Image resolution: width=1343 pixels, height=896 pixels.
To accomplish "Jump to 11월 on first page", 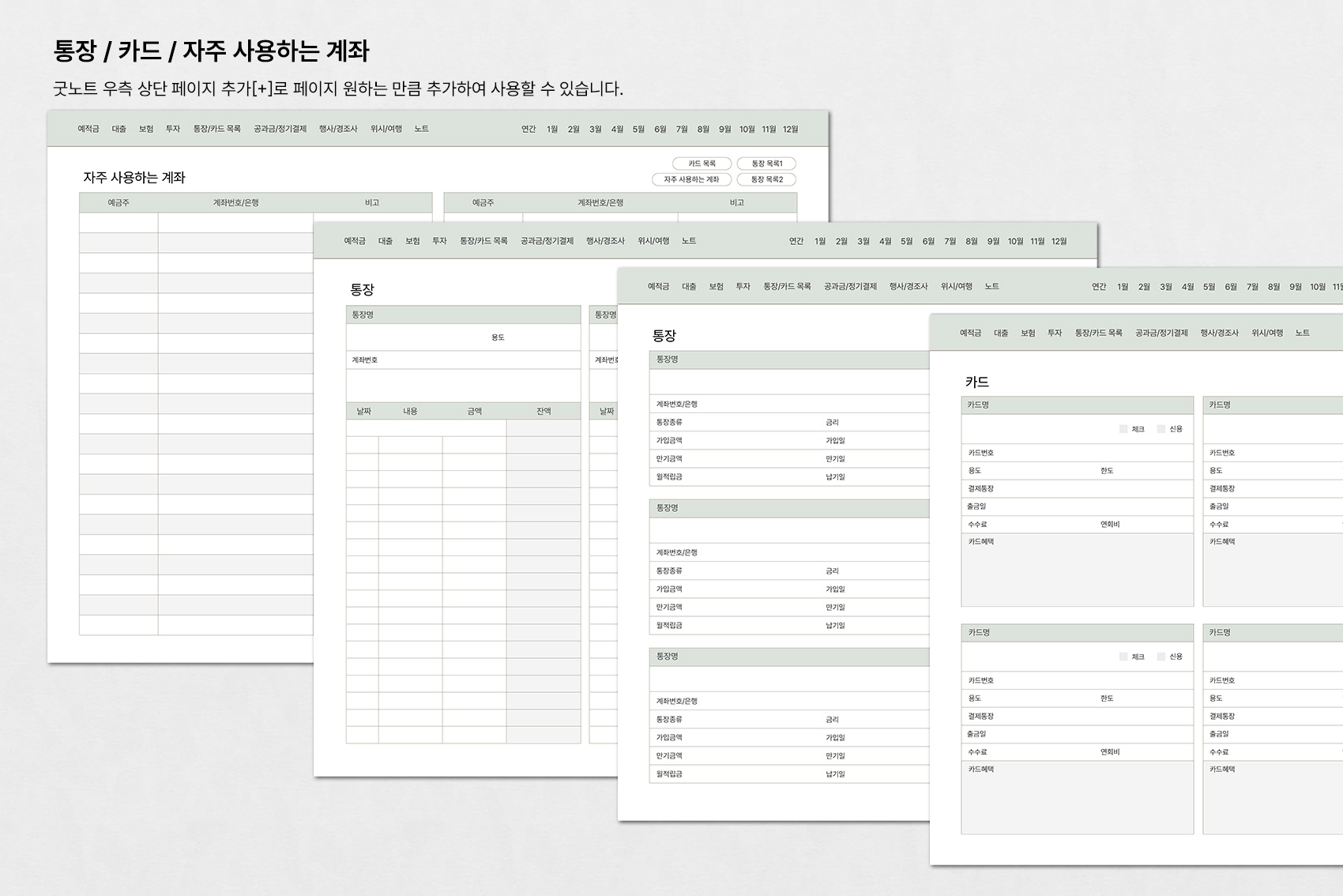I will point(769,130).
